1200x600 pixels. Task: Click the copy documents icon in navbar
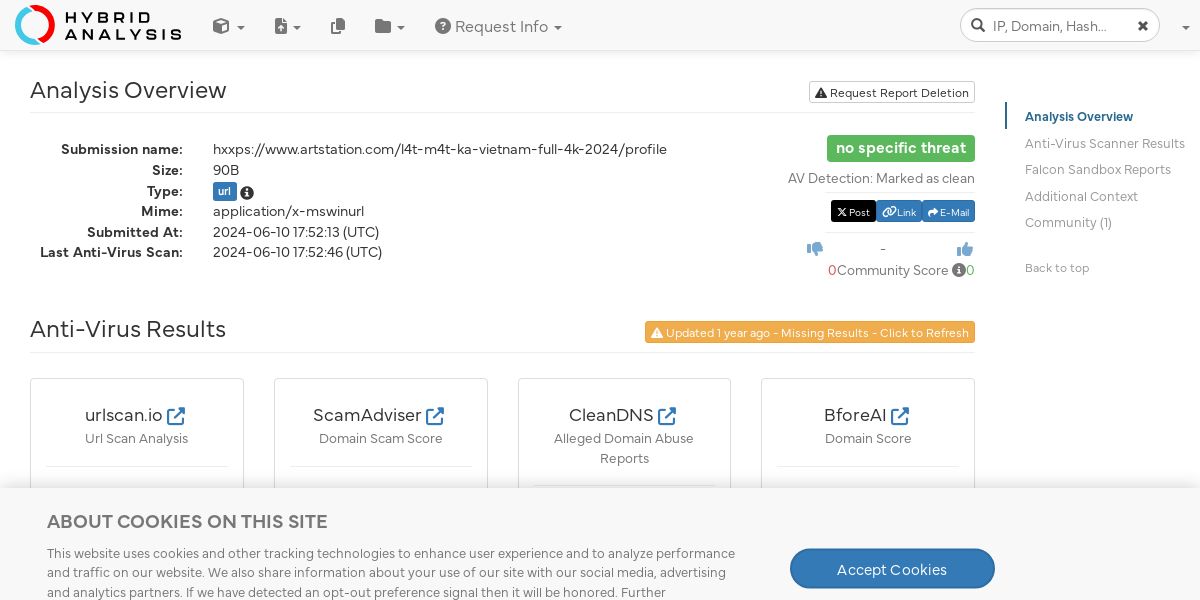pos(338,27)
